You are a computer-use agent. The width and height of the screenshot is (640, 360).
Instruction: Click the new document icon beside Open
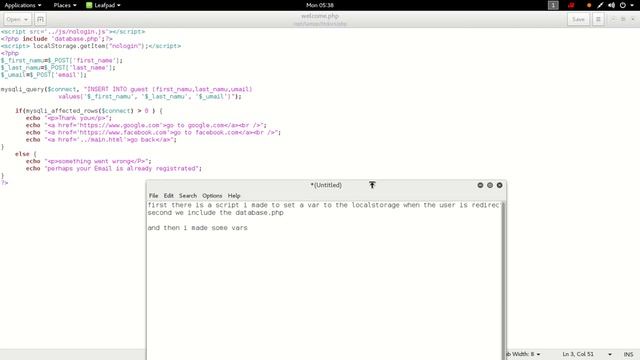(x=40, y=19)
